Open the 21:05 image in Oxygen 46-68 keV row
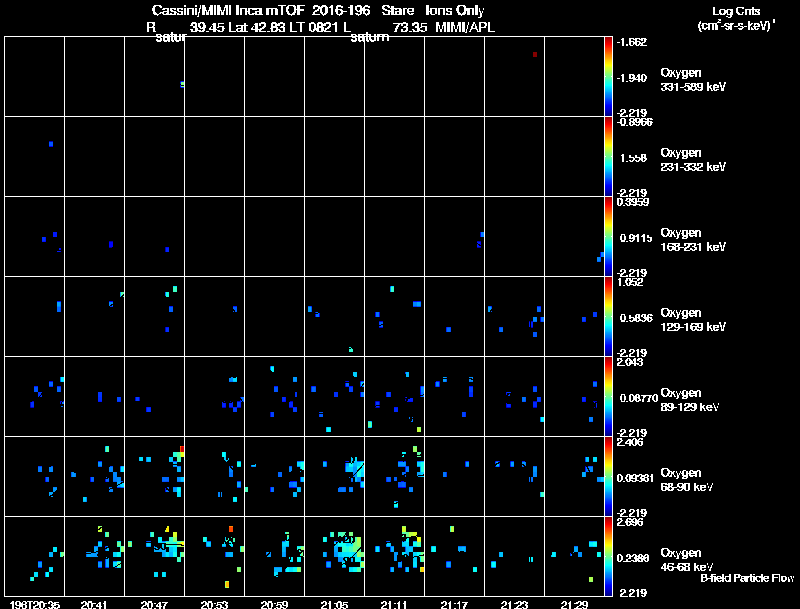800x609 pixels. tap(335, 556)
